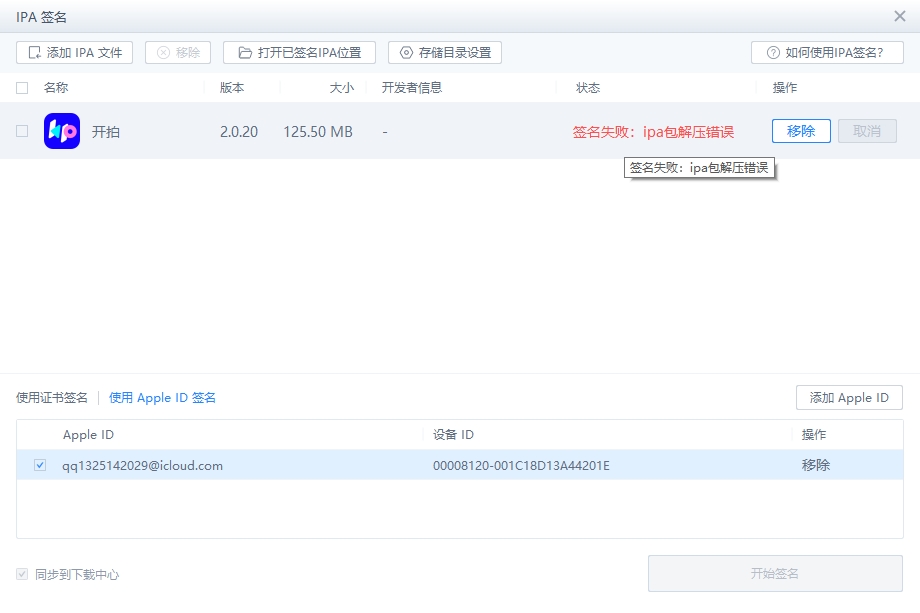The image size is (920, 613).
Task: Click the 版本 column header
Action: click(232, 88)
